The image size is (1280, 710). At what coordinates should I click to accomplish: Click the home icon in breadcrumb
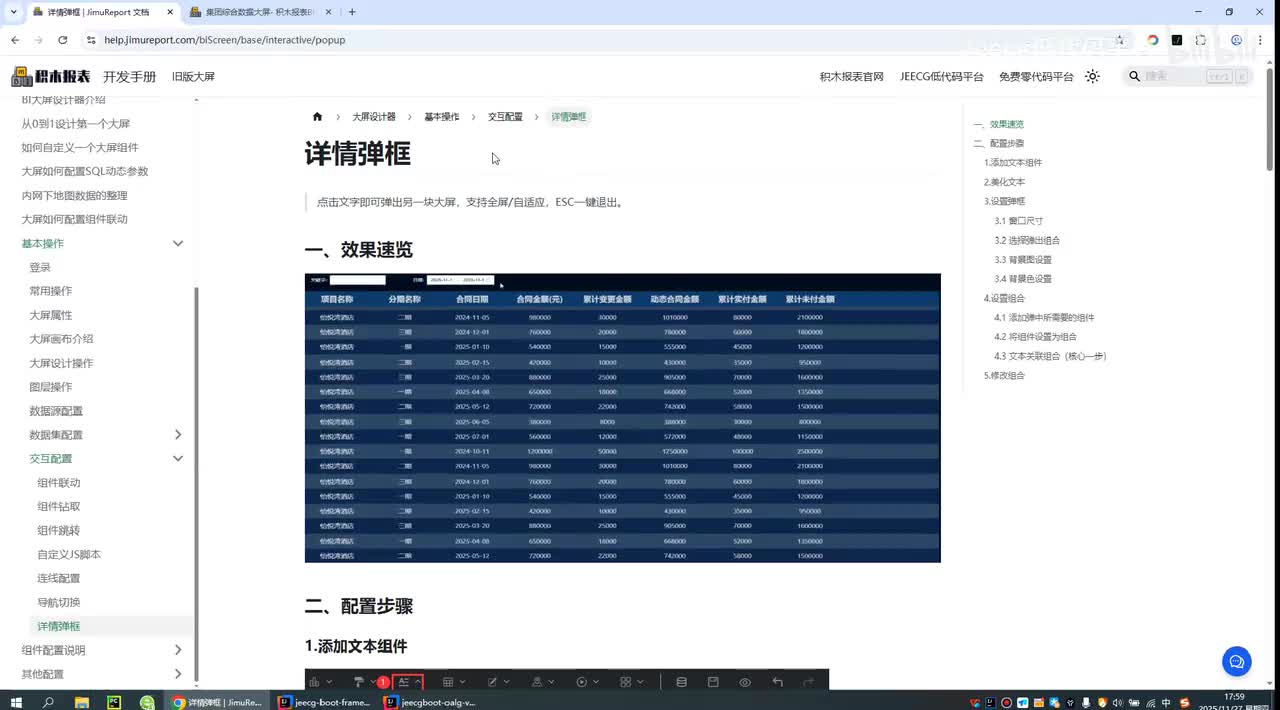(317, 117)
